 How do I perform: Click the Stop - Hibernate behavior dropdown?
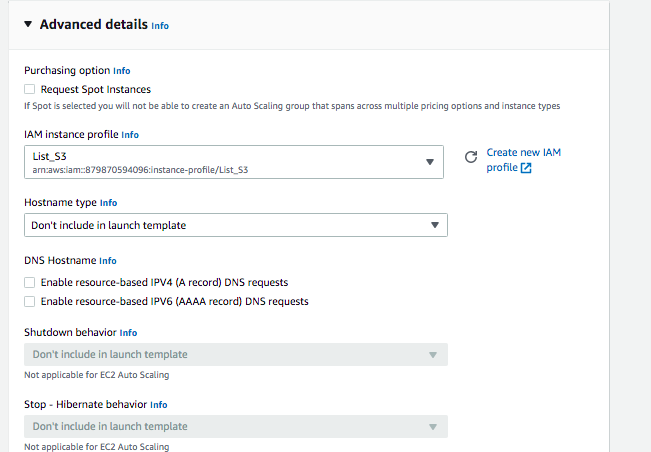coord(234,426)
